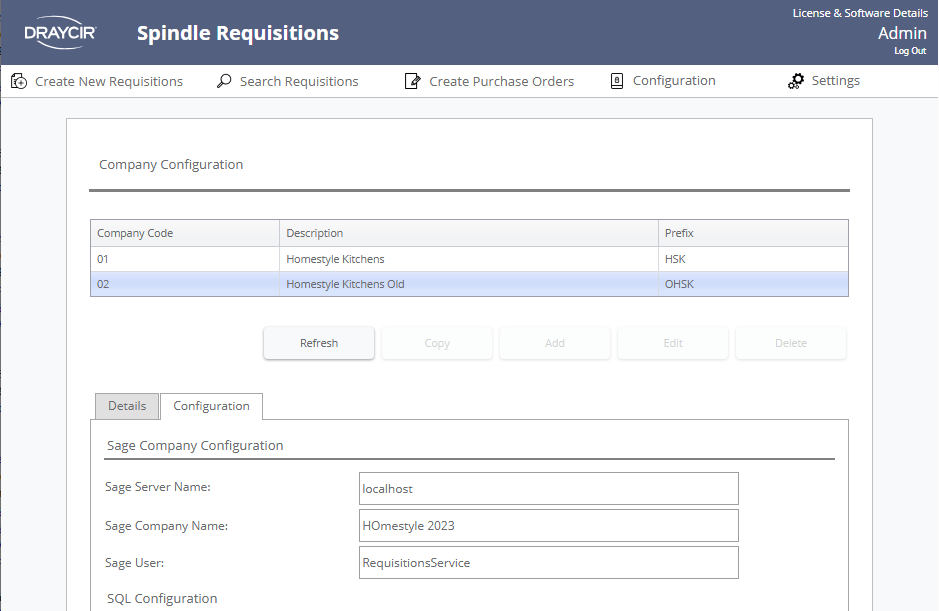The height and width of the screenshot is (611, 939).
Task: Click into Sage User field
Action: [x=549, y=562]
